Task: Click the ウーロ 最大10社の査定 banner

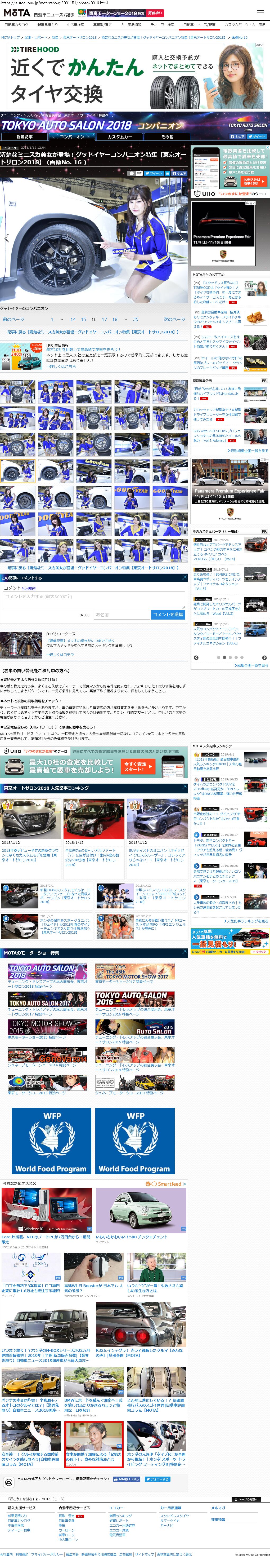Action: [94, 763]
